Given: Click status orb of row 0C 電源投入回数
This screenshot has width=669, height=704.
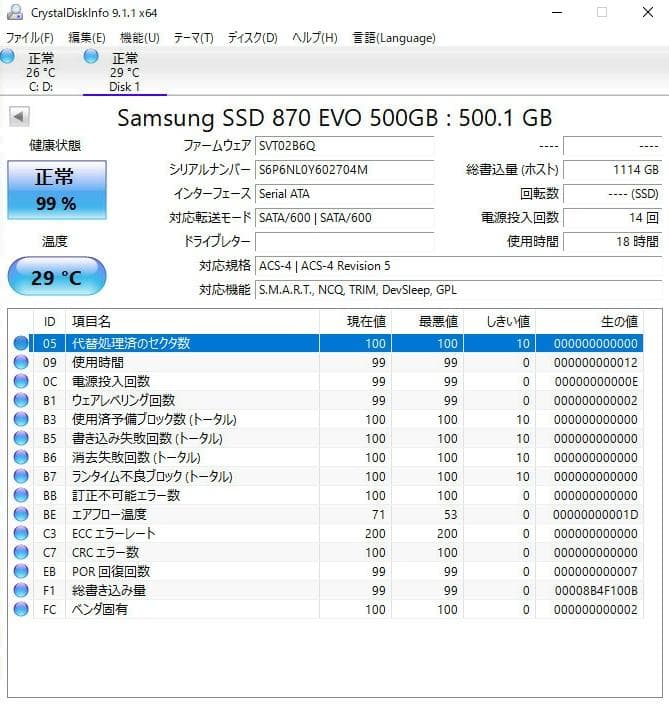Looking at the screenshot, I should click(21, 381).
